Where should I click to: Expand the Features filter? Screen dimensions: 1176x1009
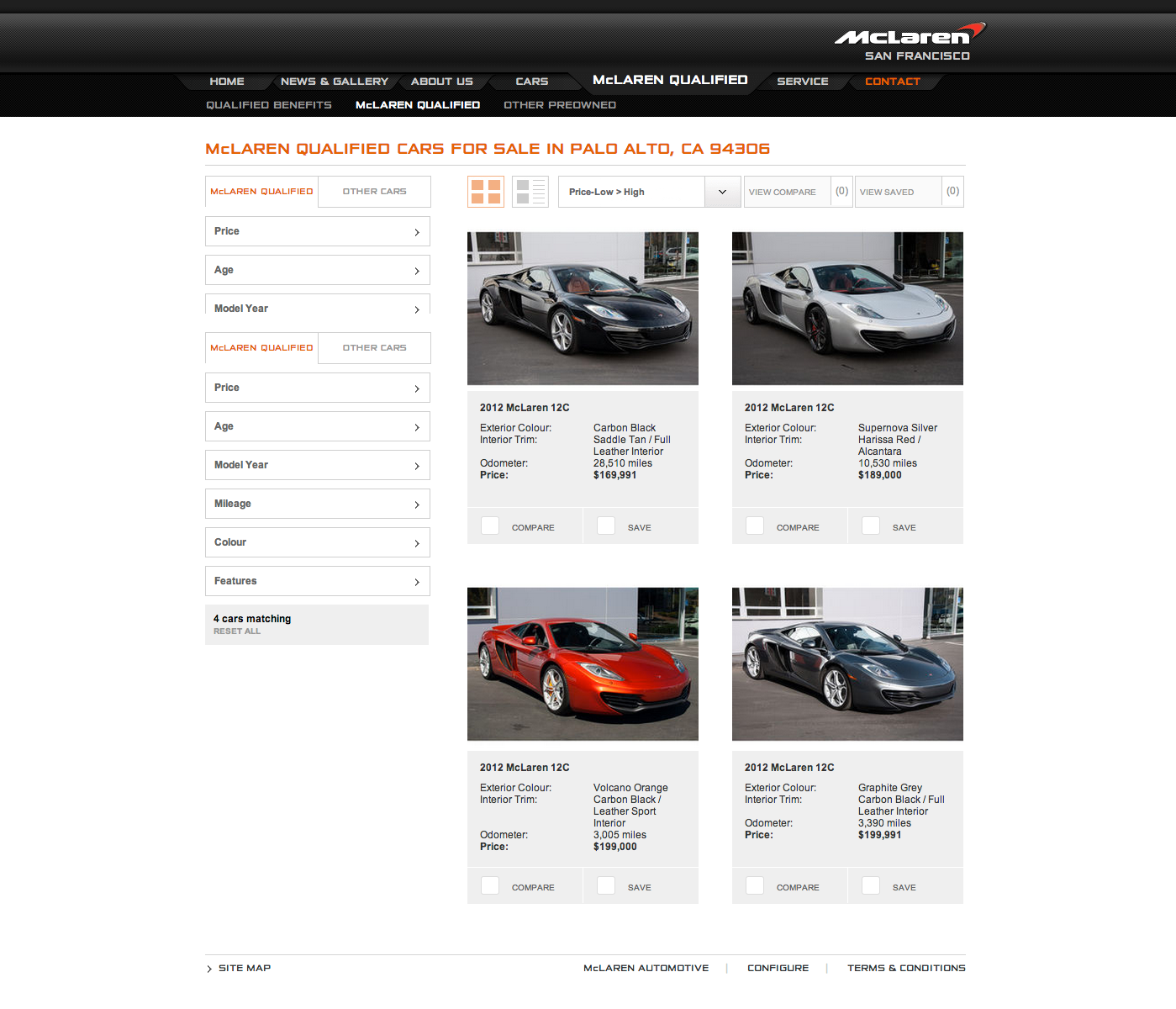[x=318, y=581]
